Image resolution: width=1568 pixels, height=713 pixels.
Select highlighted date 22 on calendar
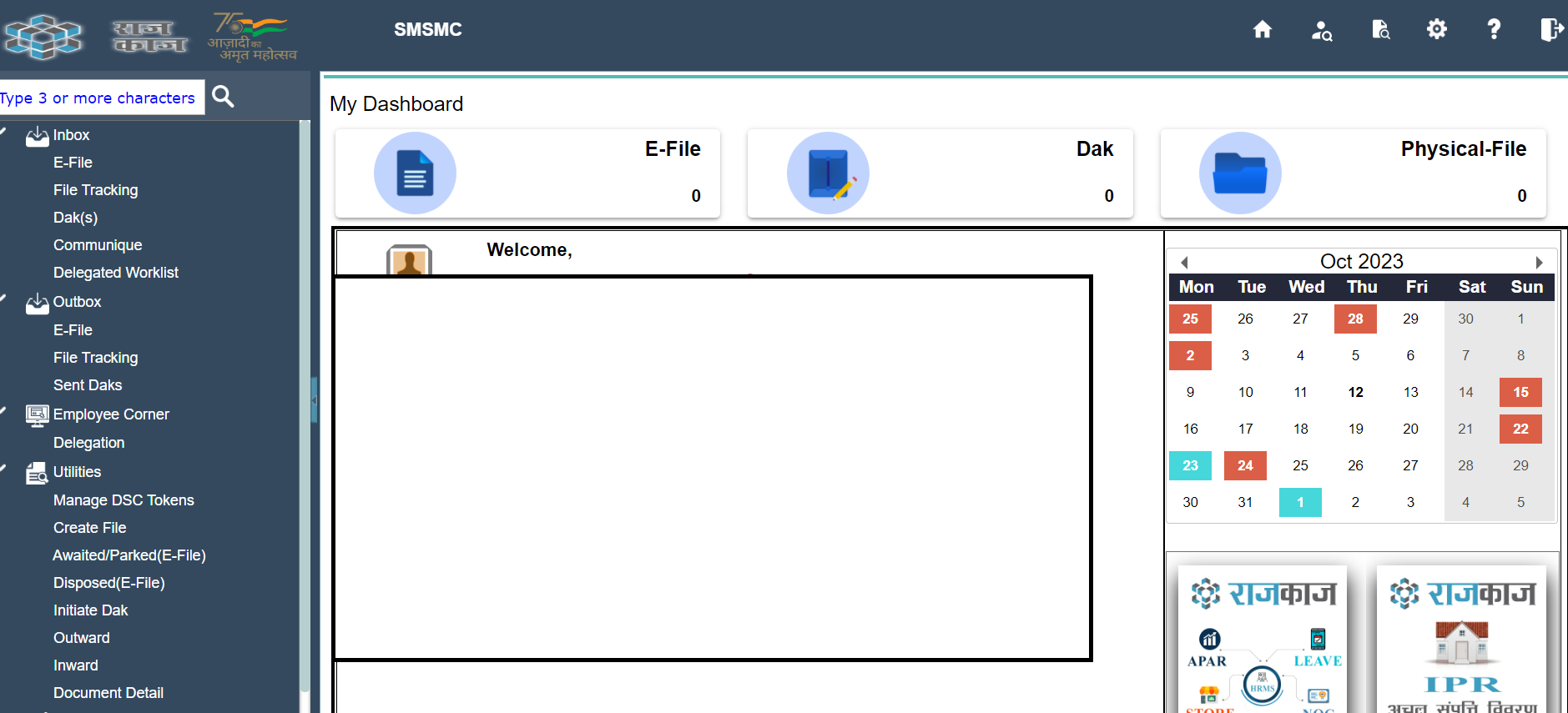coord(1520,429)
